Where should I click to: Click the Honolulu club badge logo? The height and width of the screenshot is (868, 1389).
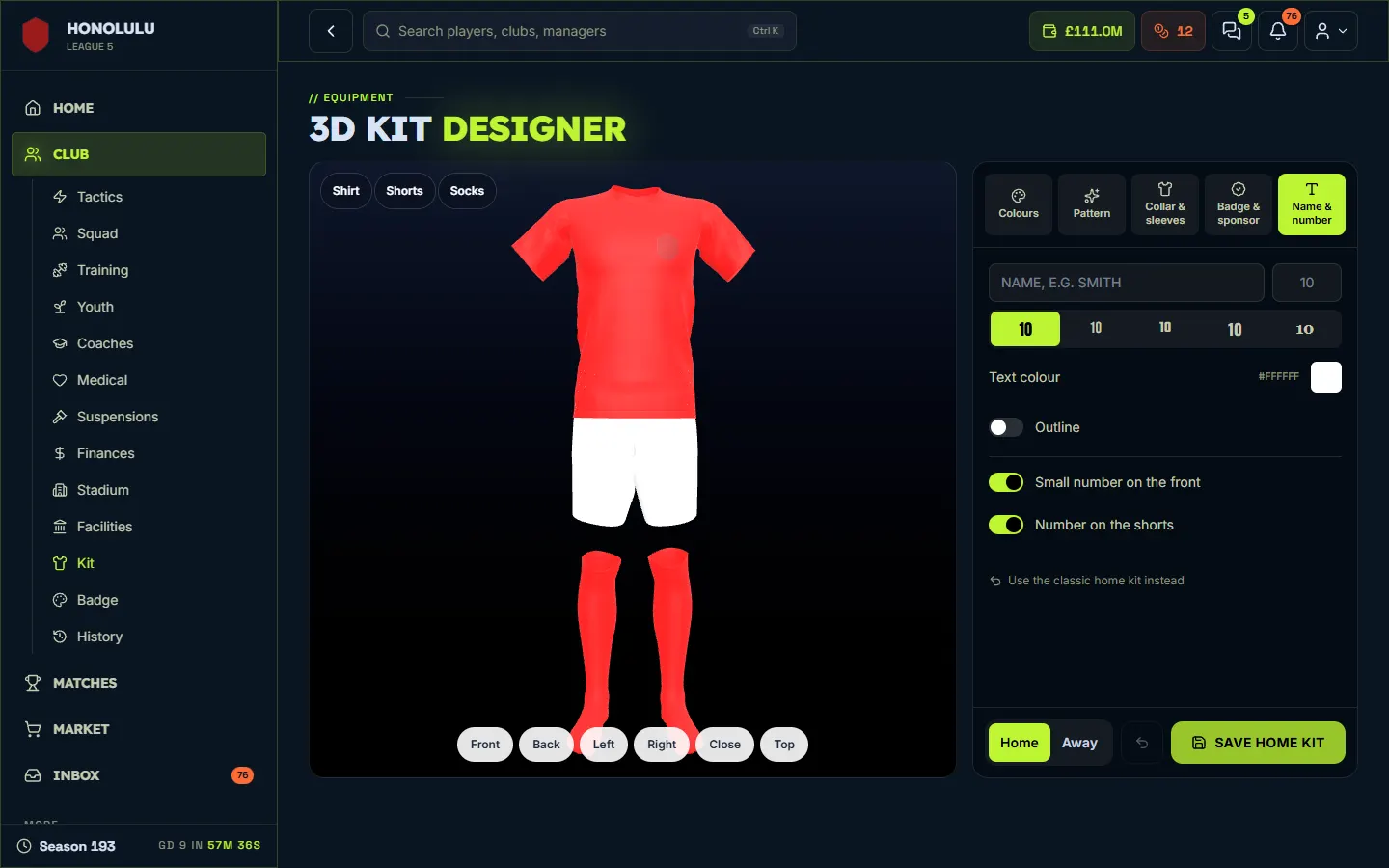pyautogui.click(x=36, y=36)
